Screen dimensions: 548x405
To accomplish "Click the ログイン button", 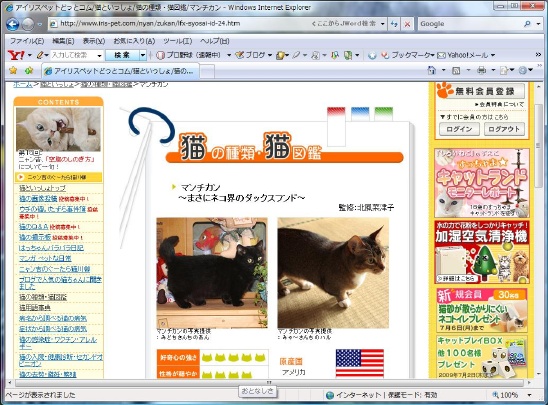I will [x=459, y=129].
